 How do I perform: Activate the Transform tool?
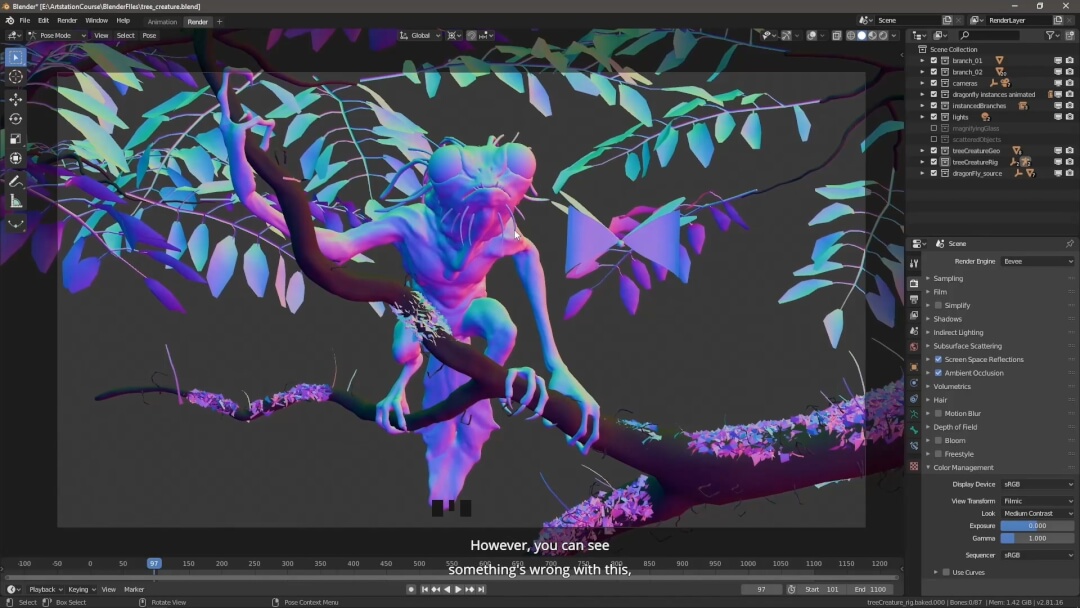click(15, 159)
